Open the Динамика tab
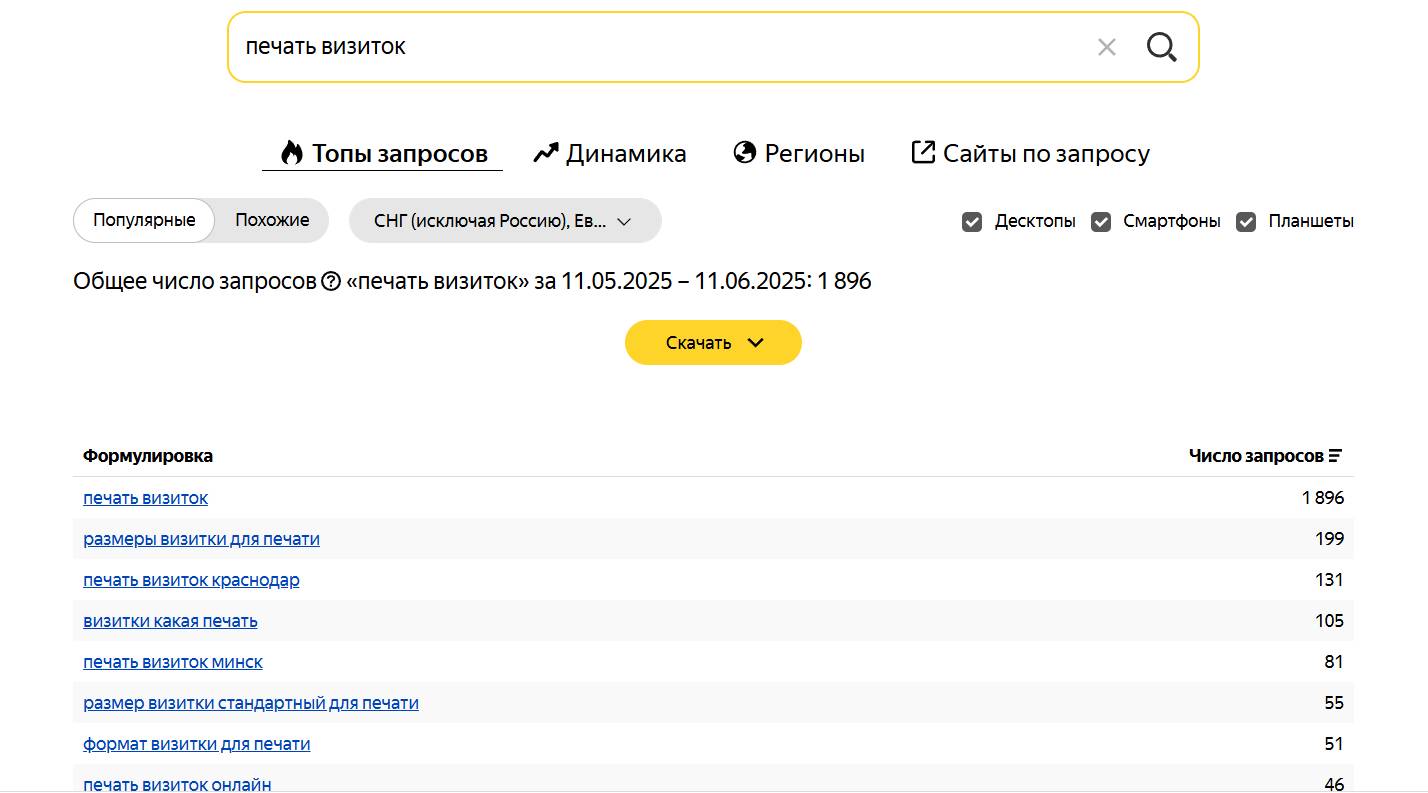 click(625, 154)
